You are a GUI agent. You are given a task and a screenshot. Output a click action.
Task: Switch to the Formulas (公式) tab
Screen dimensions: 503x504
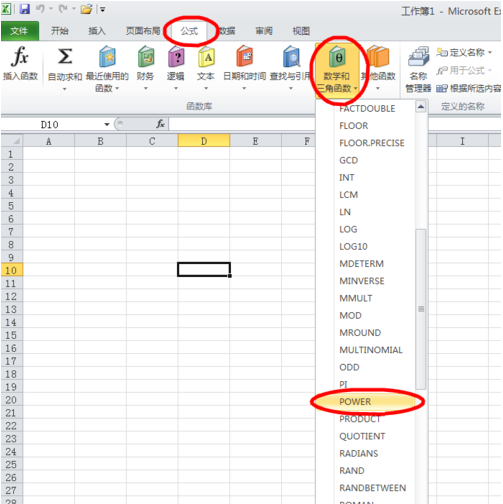(189, 31)
